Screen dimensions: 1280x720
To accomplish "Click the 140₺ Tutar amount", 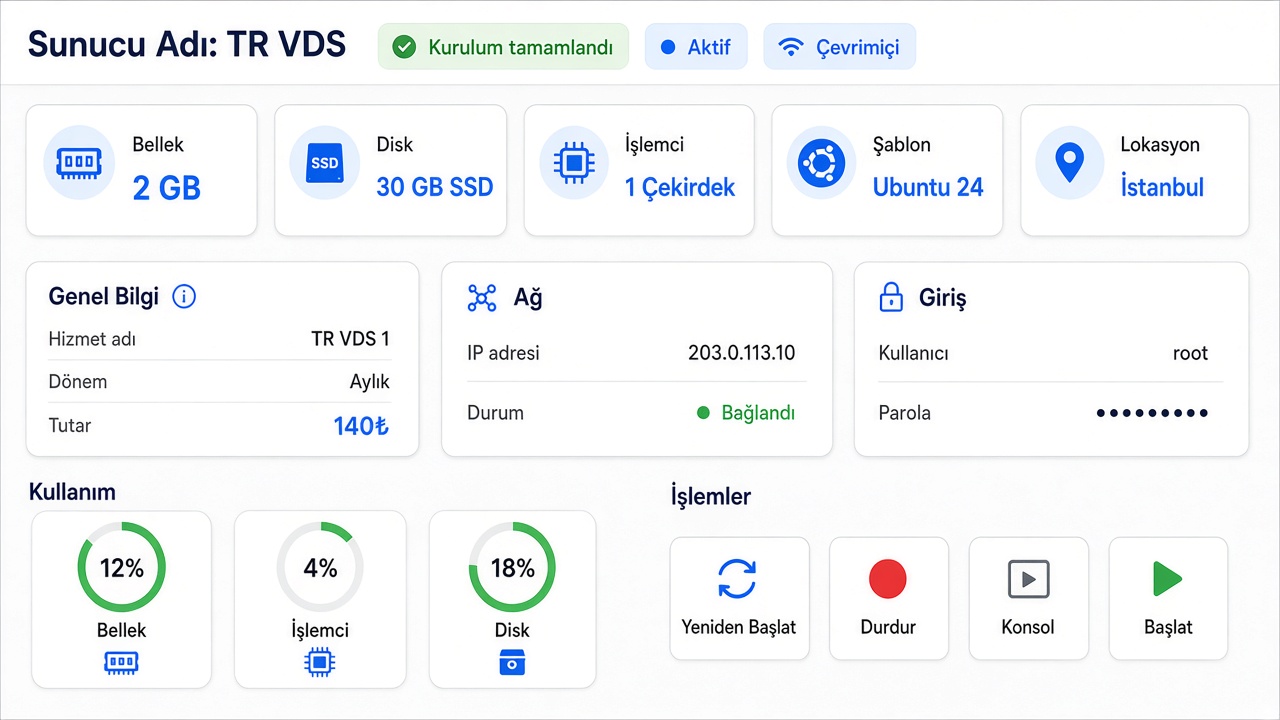I will 361,426.
